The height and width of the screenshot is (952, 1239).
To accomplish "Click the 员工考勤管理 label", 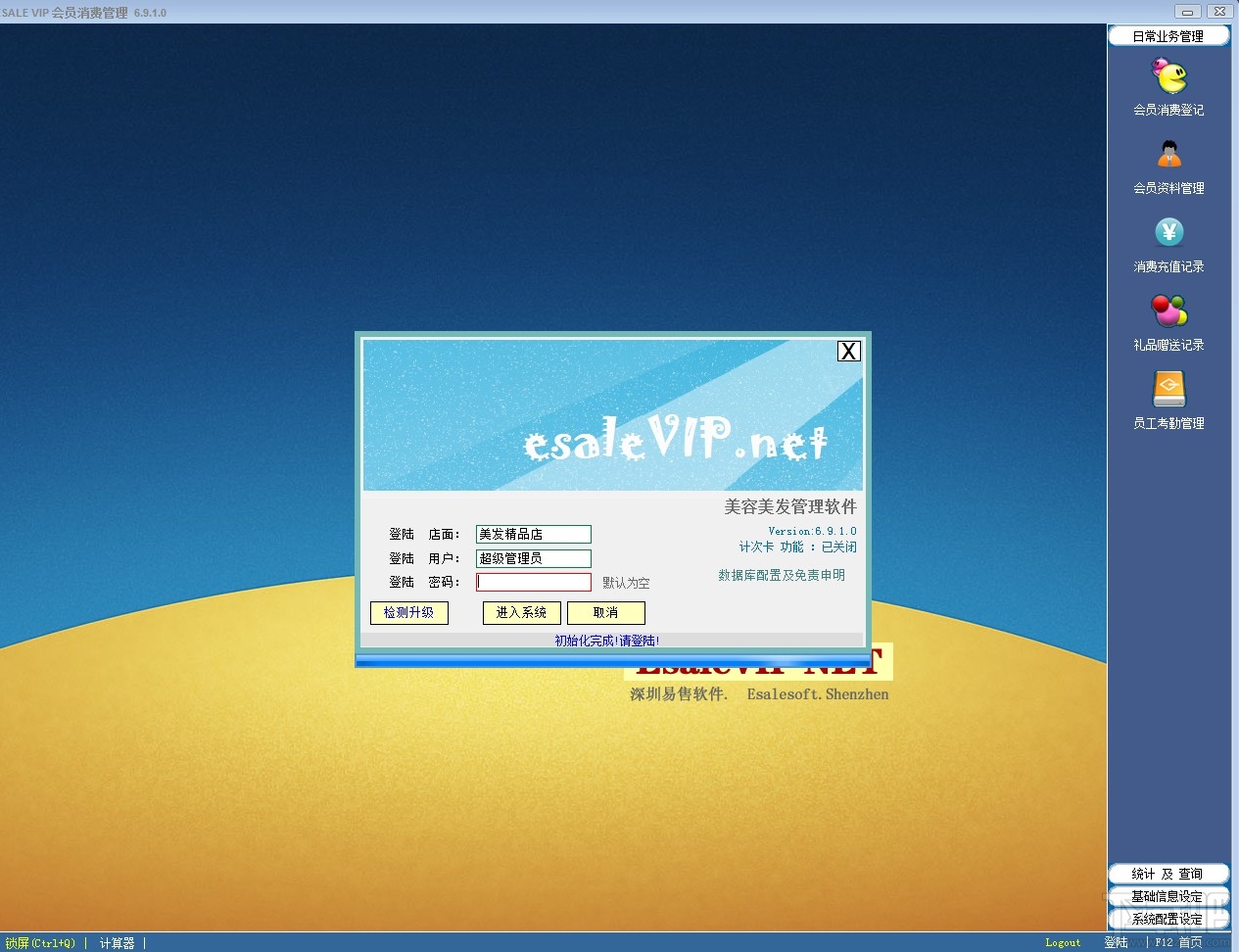I will click(x=1168, y=423).
